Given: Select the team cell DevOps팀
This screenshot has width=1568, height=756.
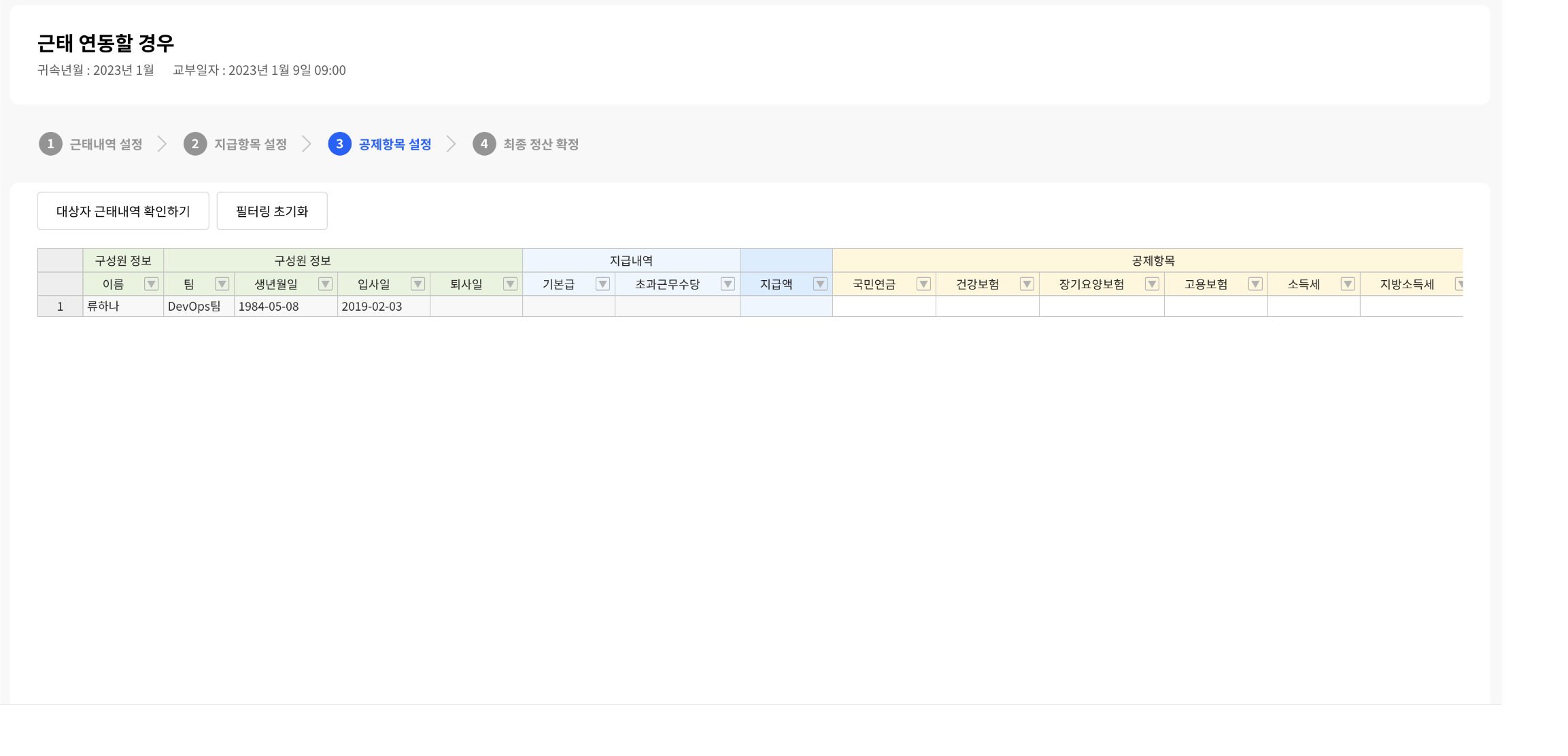Looking at the screenshot, I should coord(199,307).
